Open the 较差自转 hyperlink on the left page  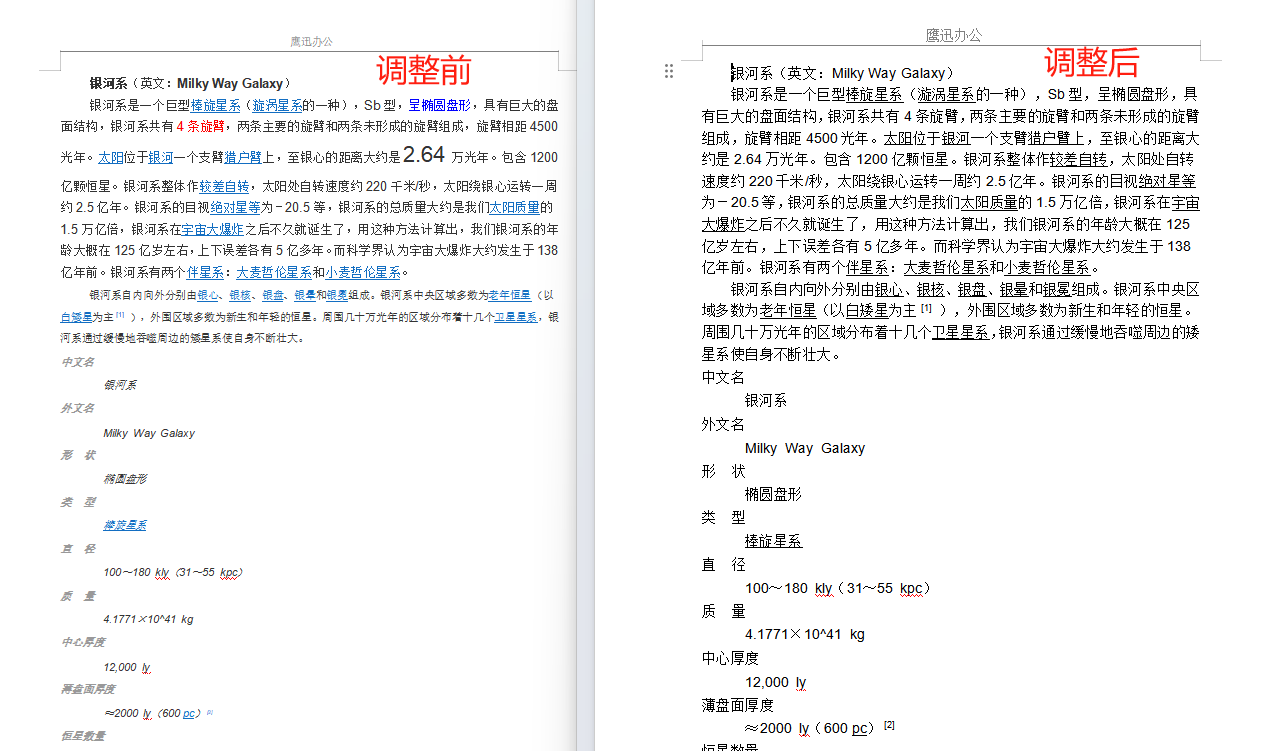click(x=224, y=186)
